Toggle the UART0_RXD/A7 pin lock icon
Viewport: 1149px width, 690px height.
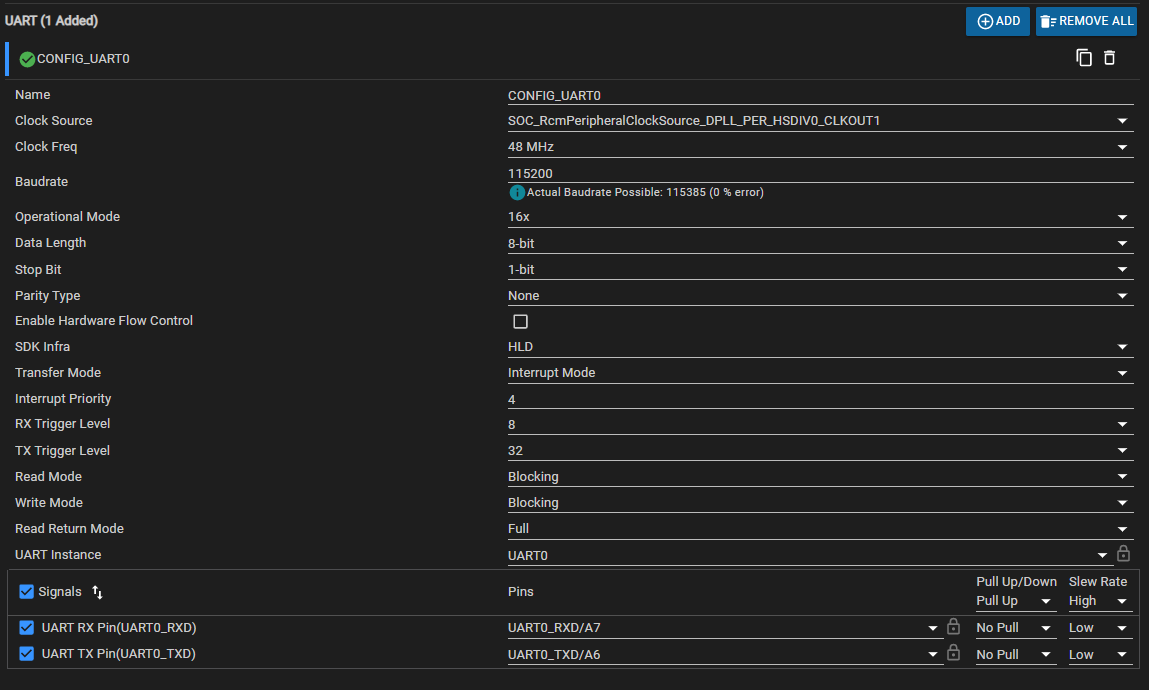[x=953, y=626]
